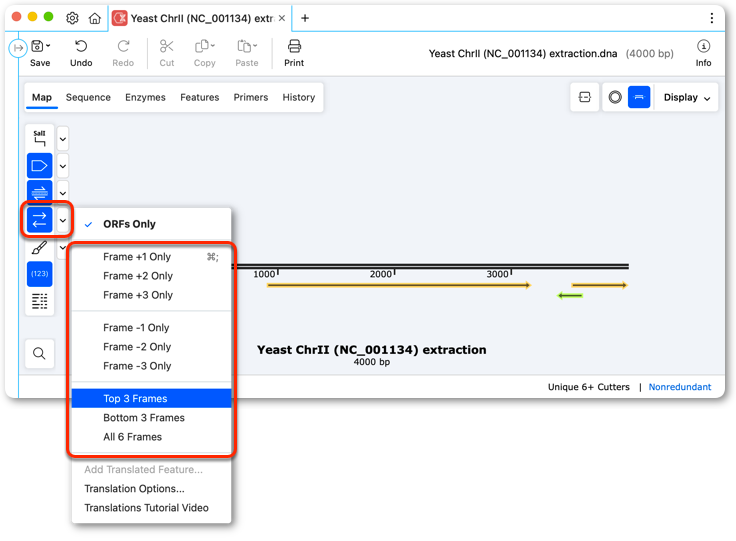Click the map title Yeast ChrII extraction
736x541 pixels.
(371, 350)
